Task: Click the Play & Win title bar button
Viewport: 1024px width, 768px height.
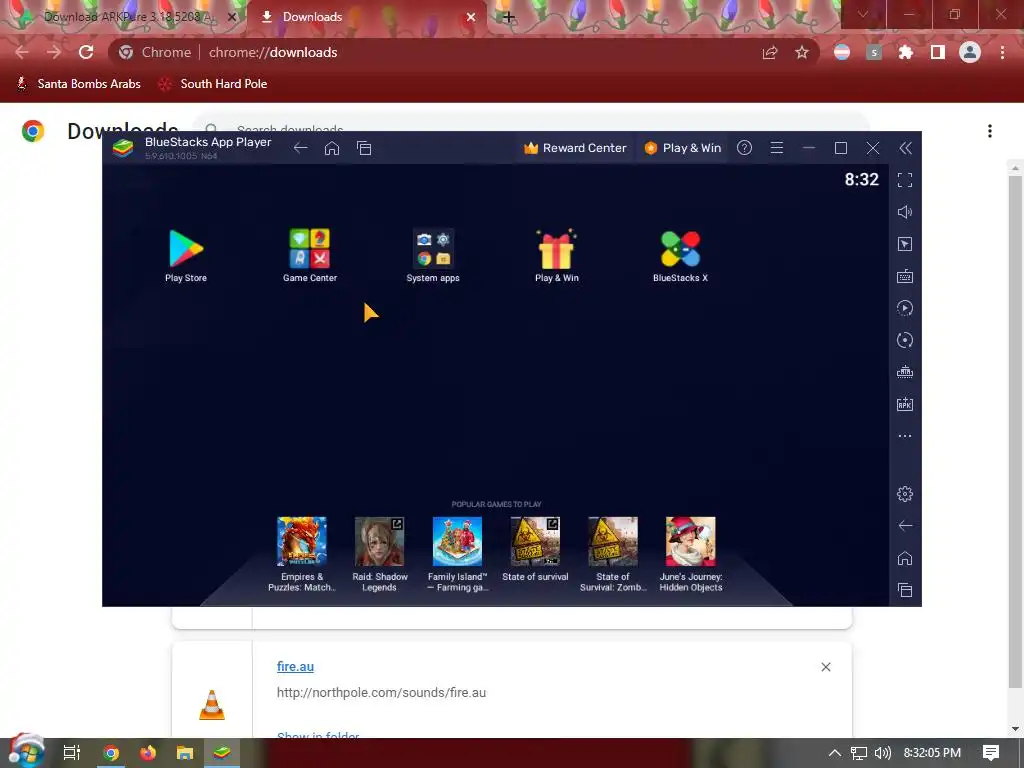Action: pos(682,148)
